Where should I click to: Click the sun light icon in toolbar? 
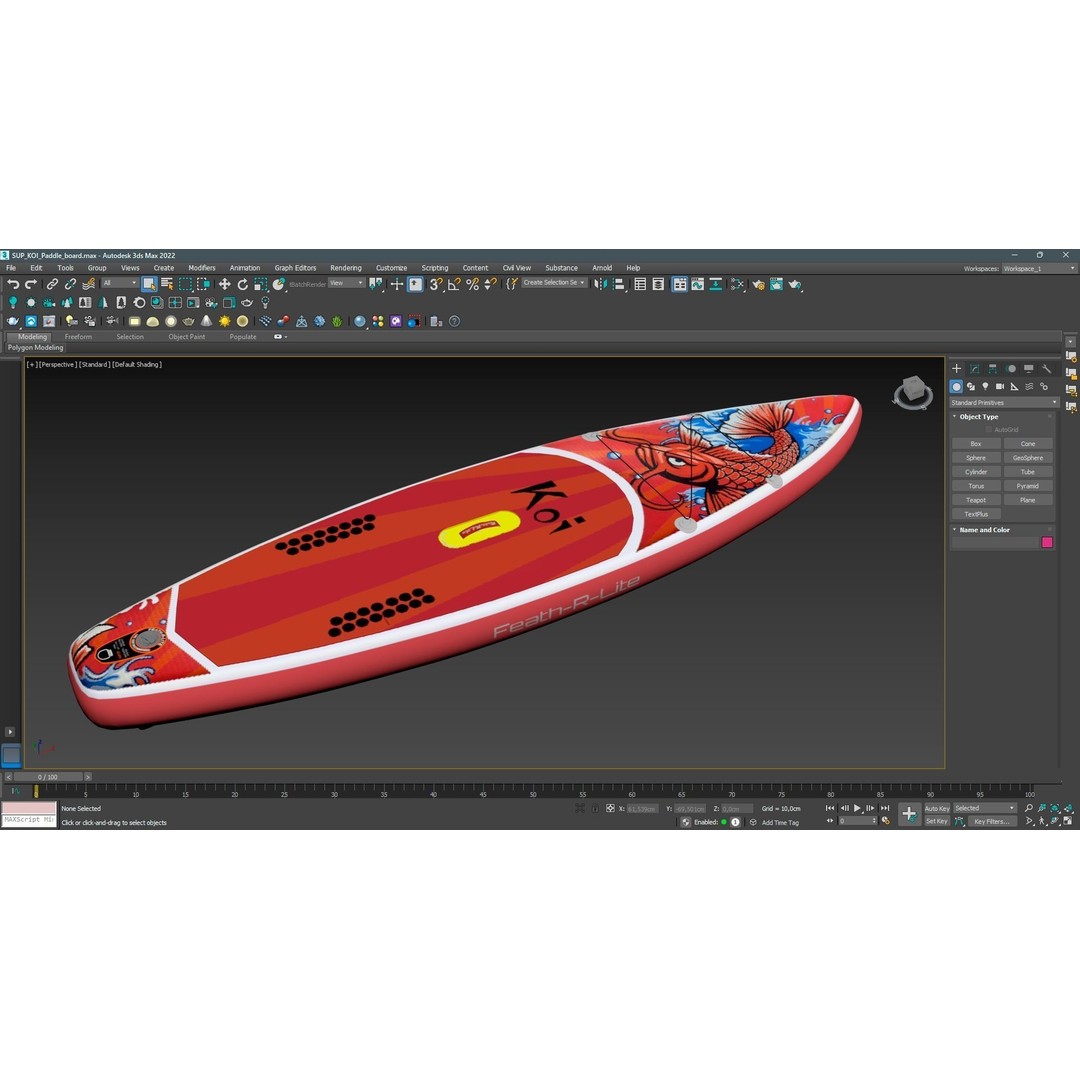point(225,321)
